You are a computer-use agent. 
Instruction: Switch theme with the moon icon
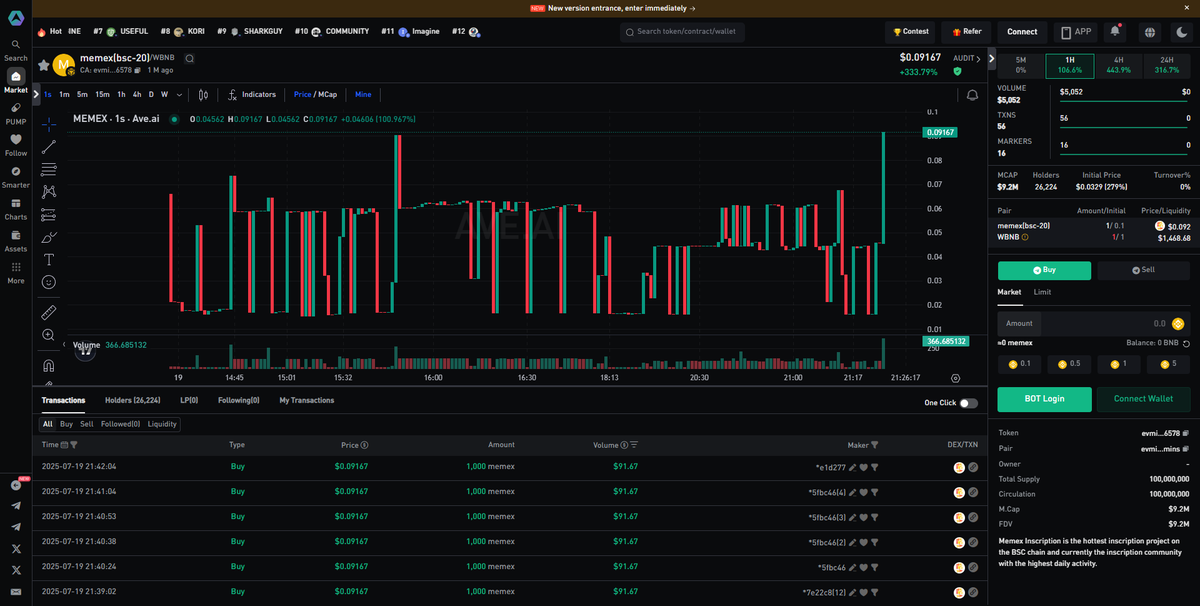(x=1182, y=32)
